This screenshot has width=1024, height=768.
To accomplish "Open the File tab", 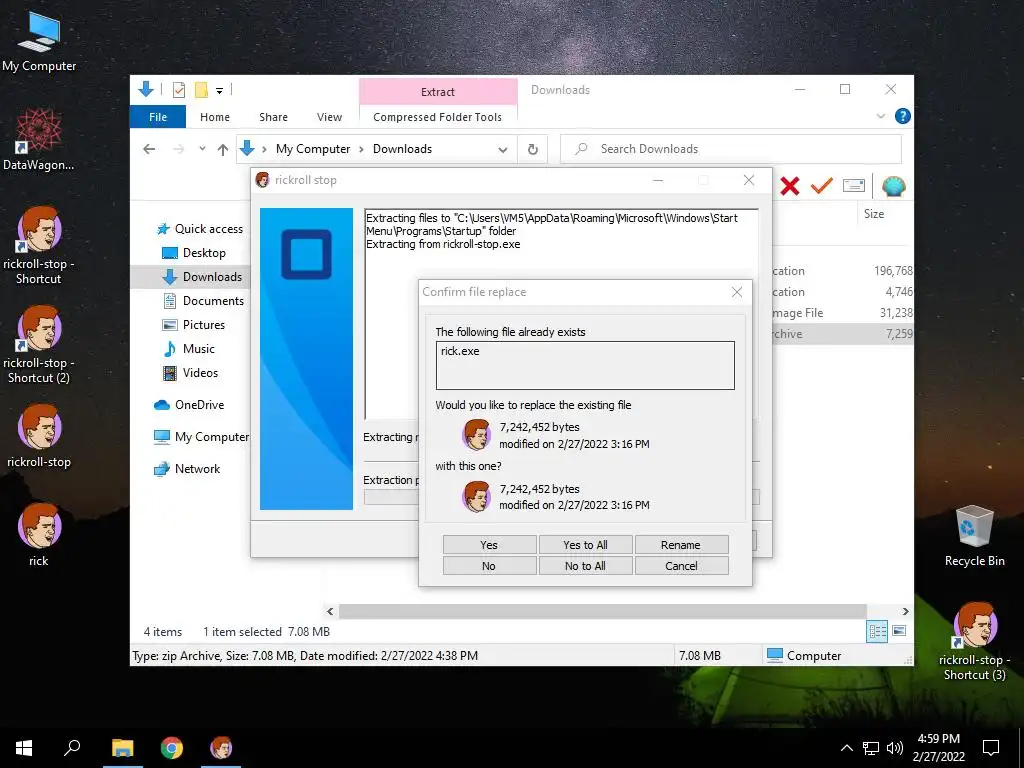I will click(158, 117).
